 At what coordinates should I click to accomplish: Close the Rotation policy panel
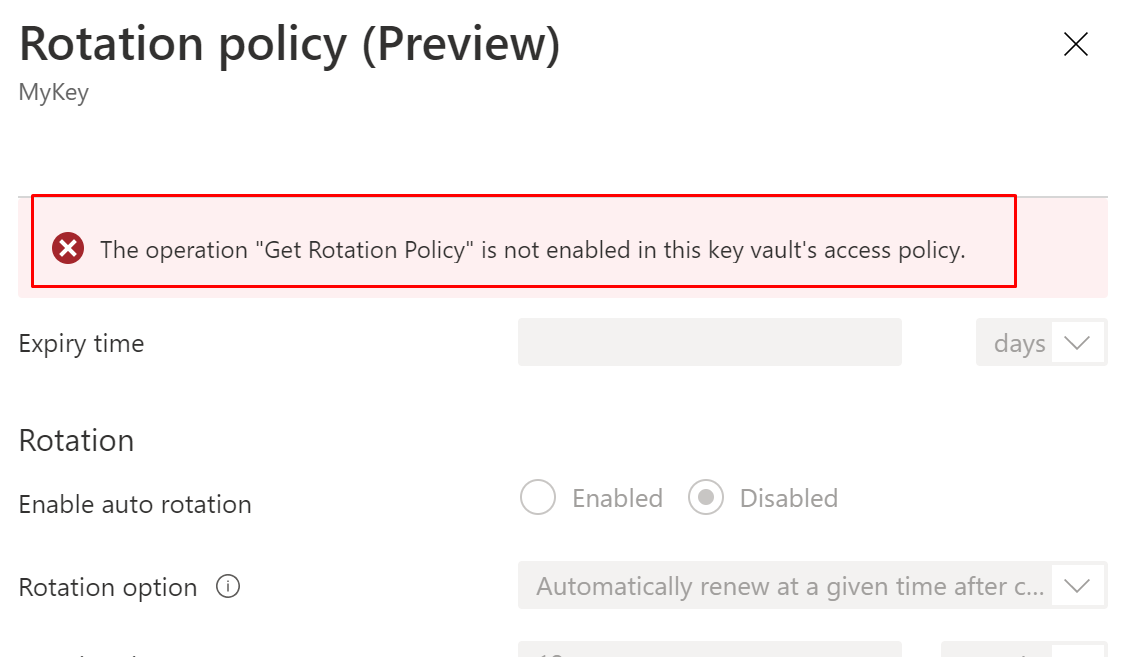pyautogui.click(x=1075, y=44)
